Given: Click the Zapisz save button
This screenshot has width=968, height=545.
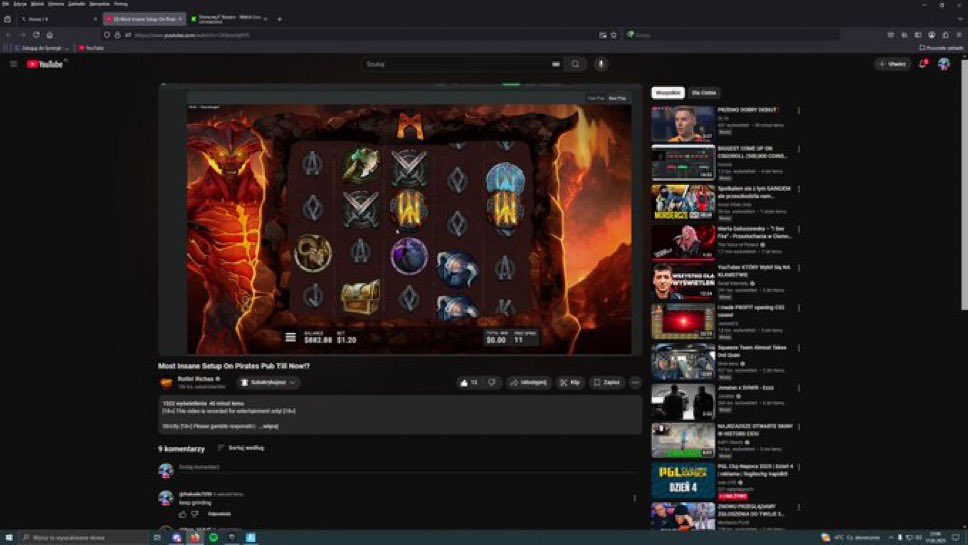Looking at the screenshot, I should coord(607,383).
